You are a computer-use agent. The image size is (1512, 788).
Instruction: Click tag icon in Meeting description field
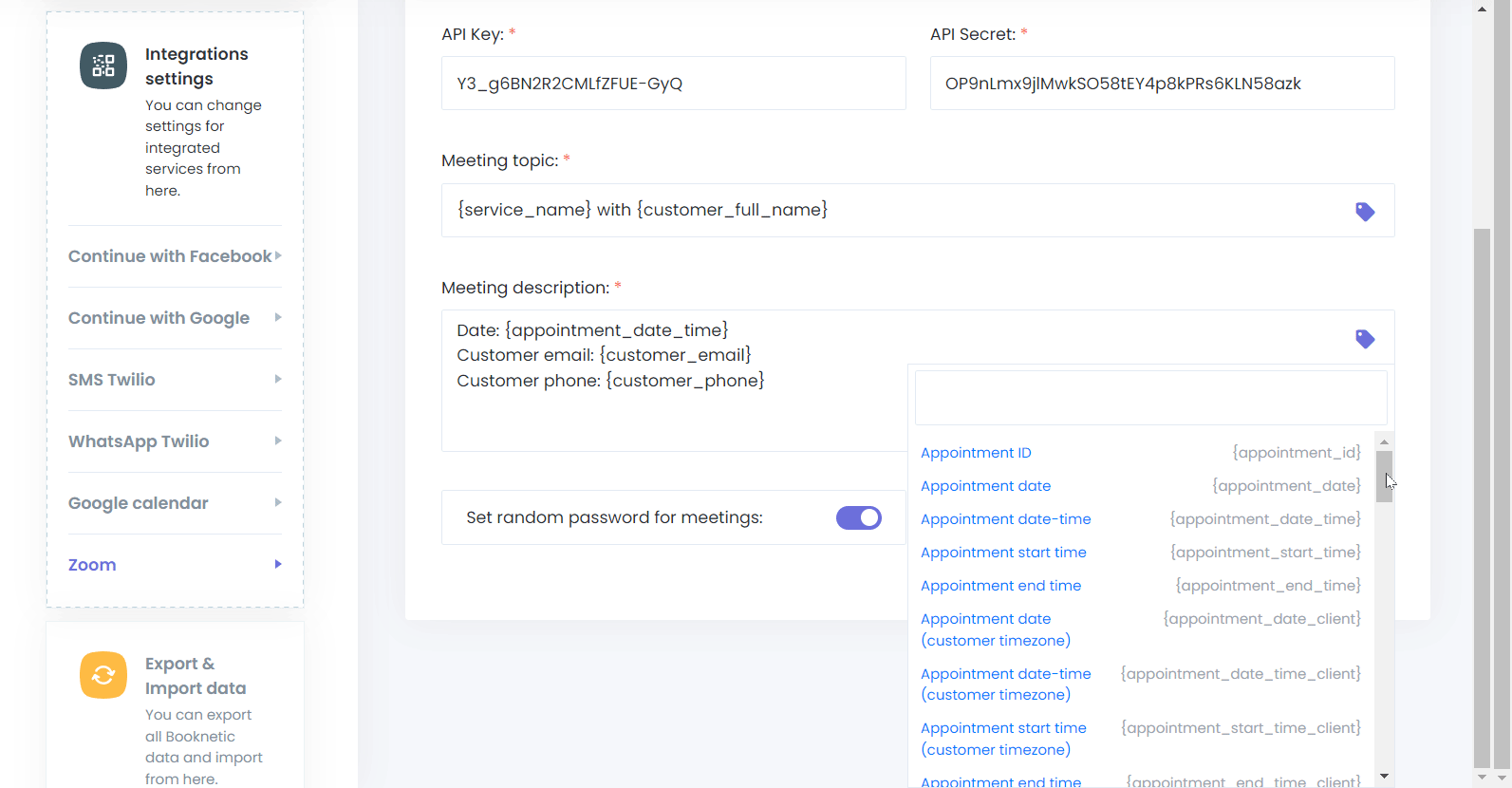tap(1365, 339)
